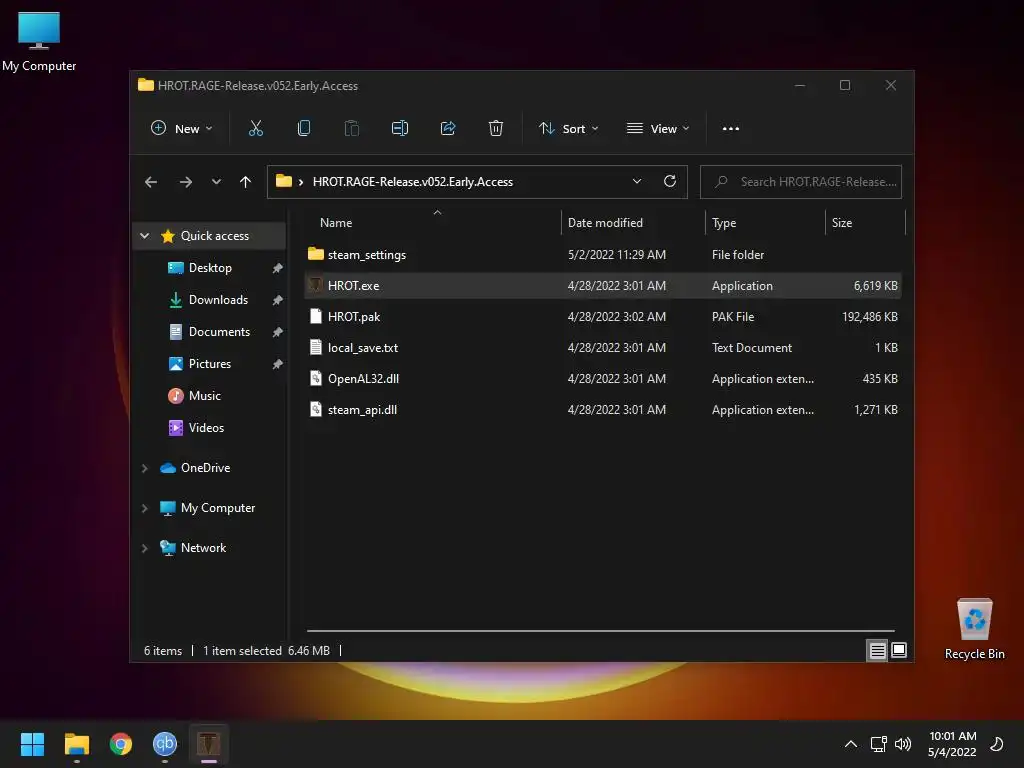Click the 192,486 KB size cell
This screenshot has height=768, width=1024.
(x=869, y=317)
